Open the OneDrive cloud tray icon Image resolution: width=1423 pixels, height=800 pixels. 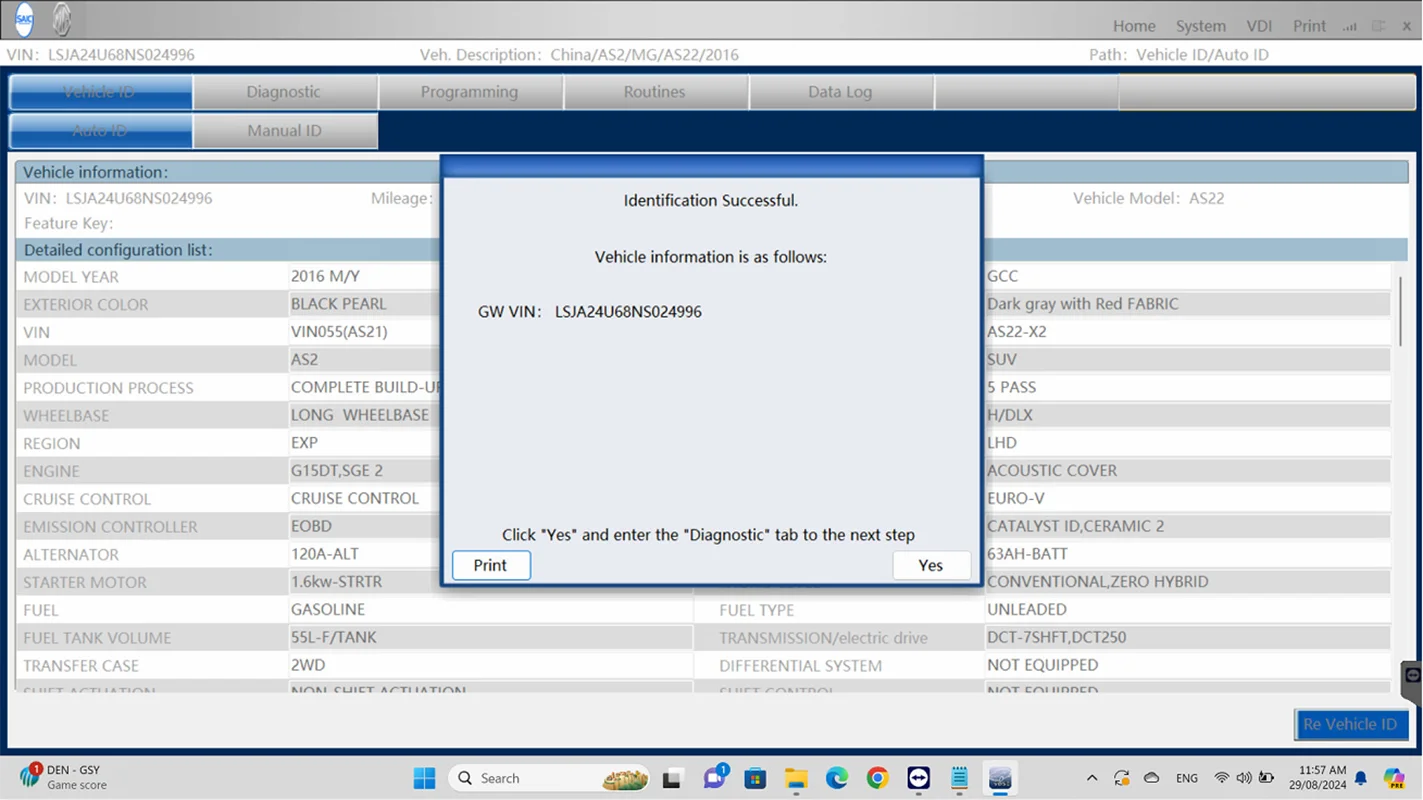1152,778
